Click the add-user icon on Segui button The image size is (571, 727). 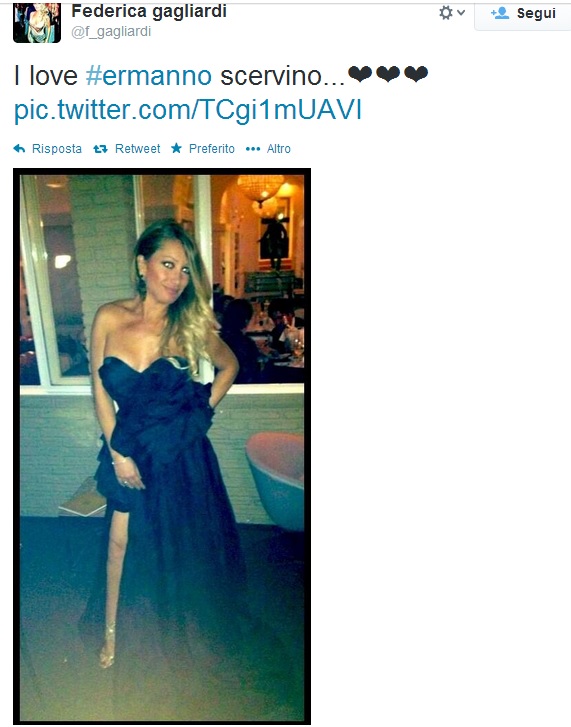coord(500,13)
